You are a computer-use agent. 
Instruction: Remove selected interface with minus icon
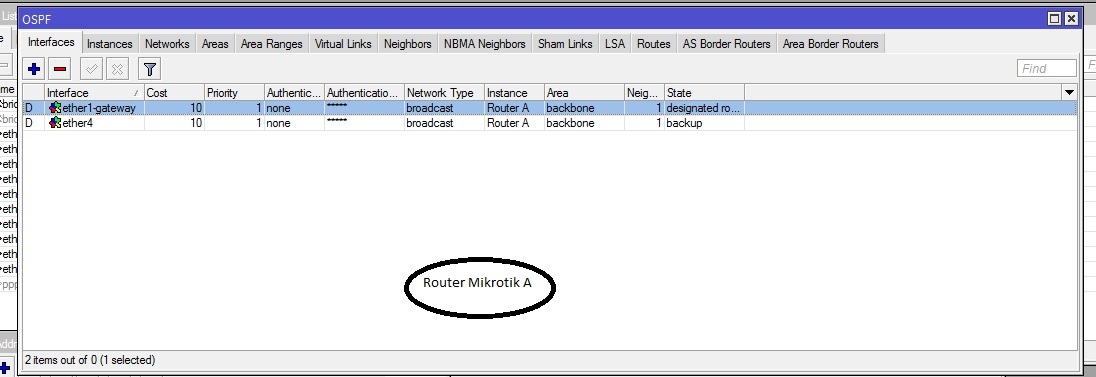point(60,69)
